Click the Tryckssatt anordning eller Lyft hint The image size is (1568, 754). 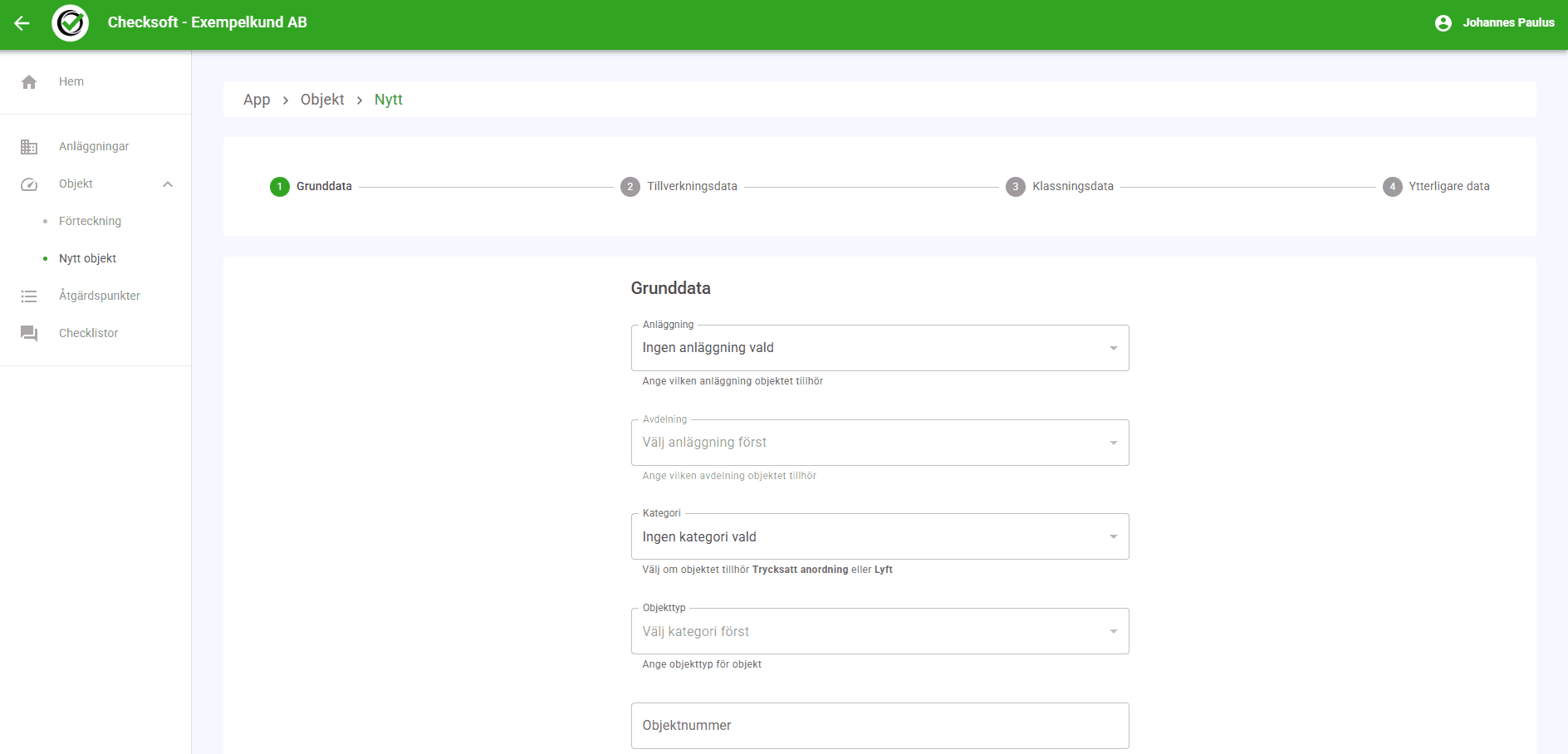[x=767, y=570]
